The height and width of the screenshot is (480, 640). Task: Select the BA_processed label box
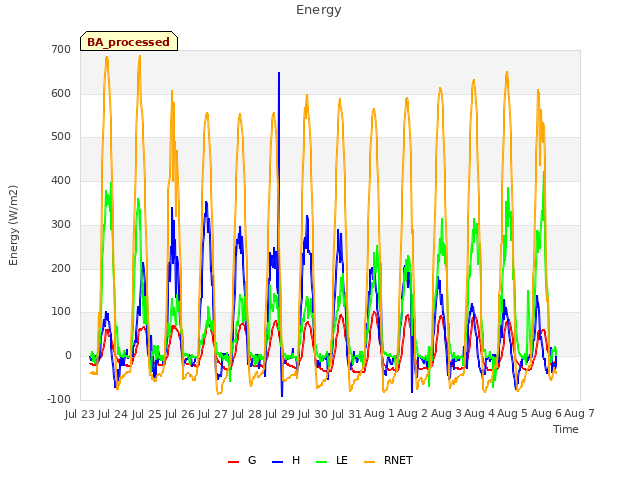[129, 41]
